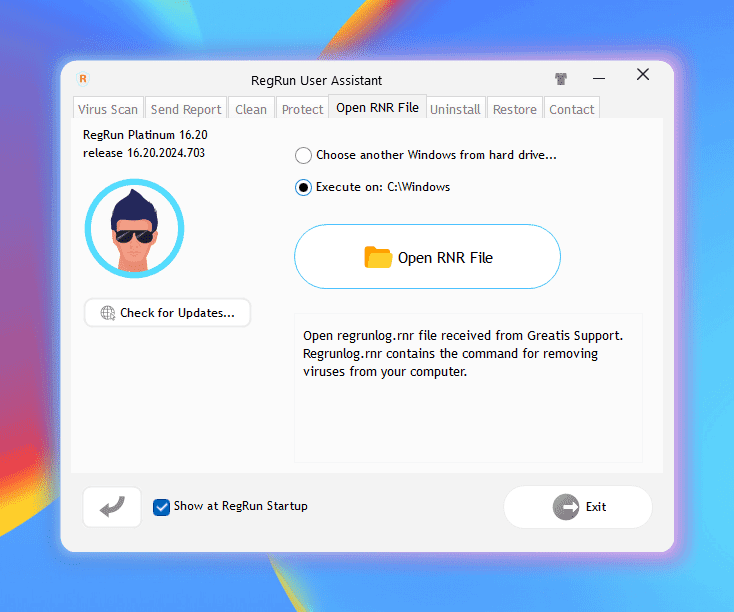Click the RegRun app icon in title bar
The width and height of the screenshot is (734, 612).
[83, 78]
